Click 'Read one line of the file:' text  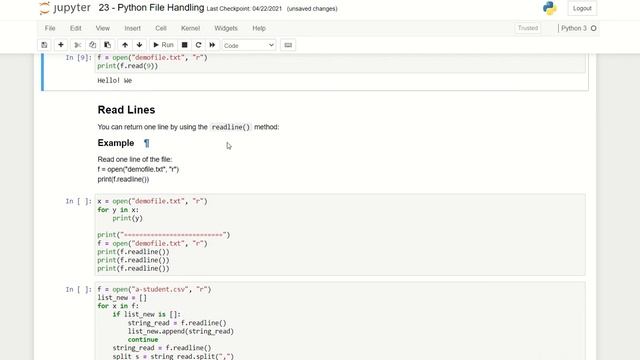[x=135, y=159]
